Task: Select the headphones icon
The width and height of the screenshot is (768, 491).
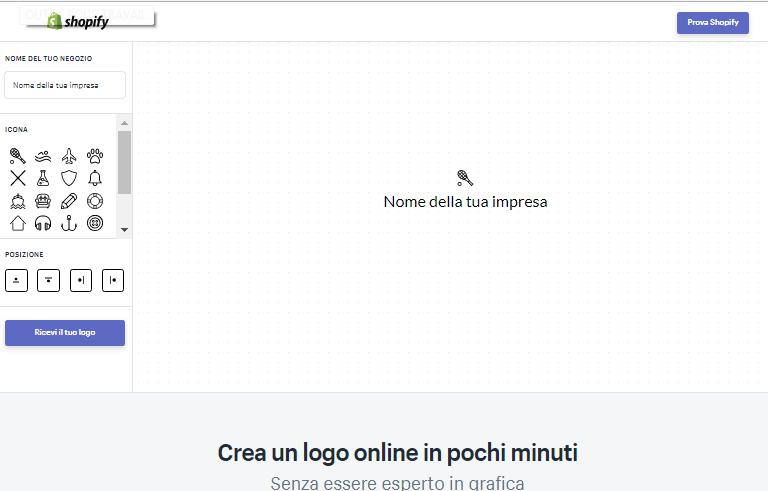Action: tap(43, 223)
